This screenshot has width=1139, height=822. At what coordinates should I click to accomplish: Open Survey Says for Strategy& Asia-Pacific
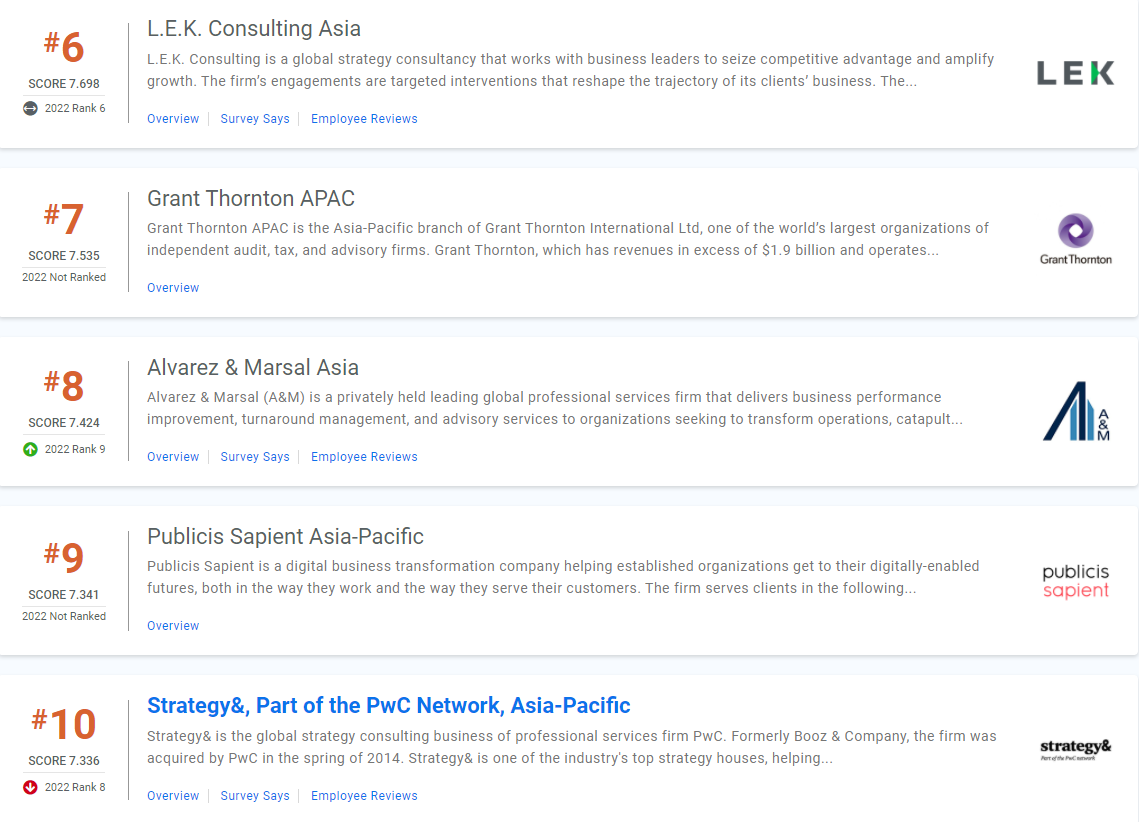pos(255,796)
